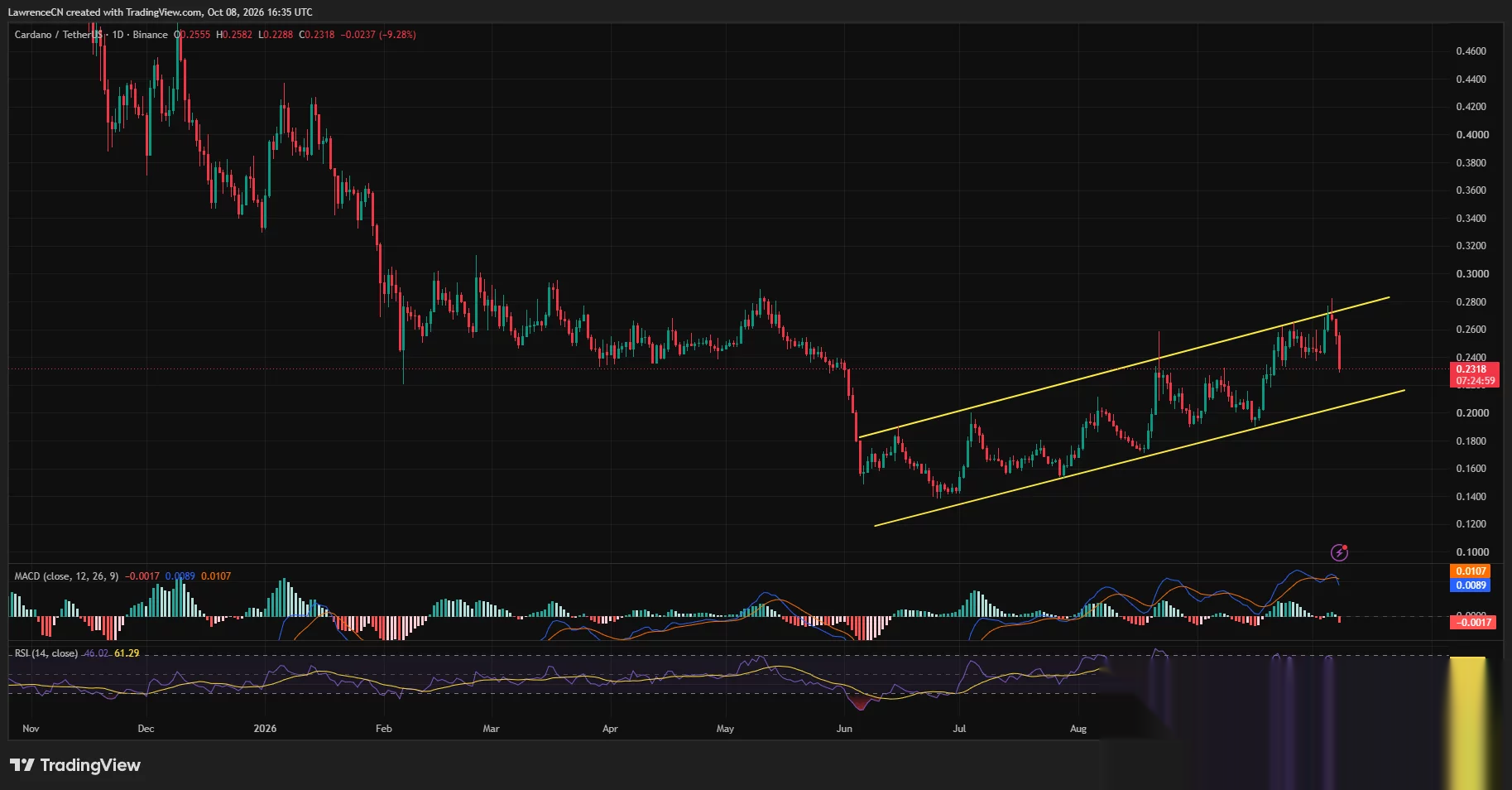
Task: Click the May label on time axis
Action: point(725,729)
